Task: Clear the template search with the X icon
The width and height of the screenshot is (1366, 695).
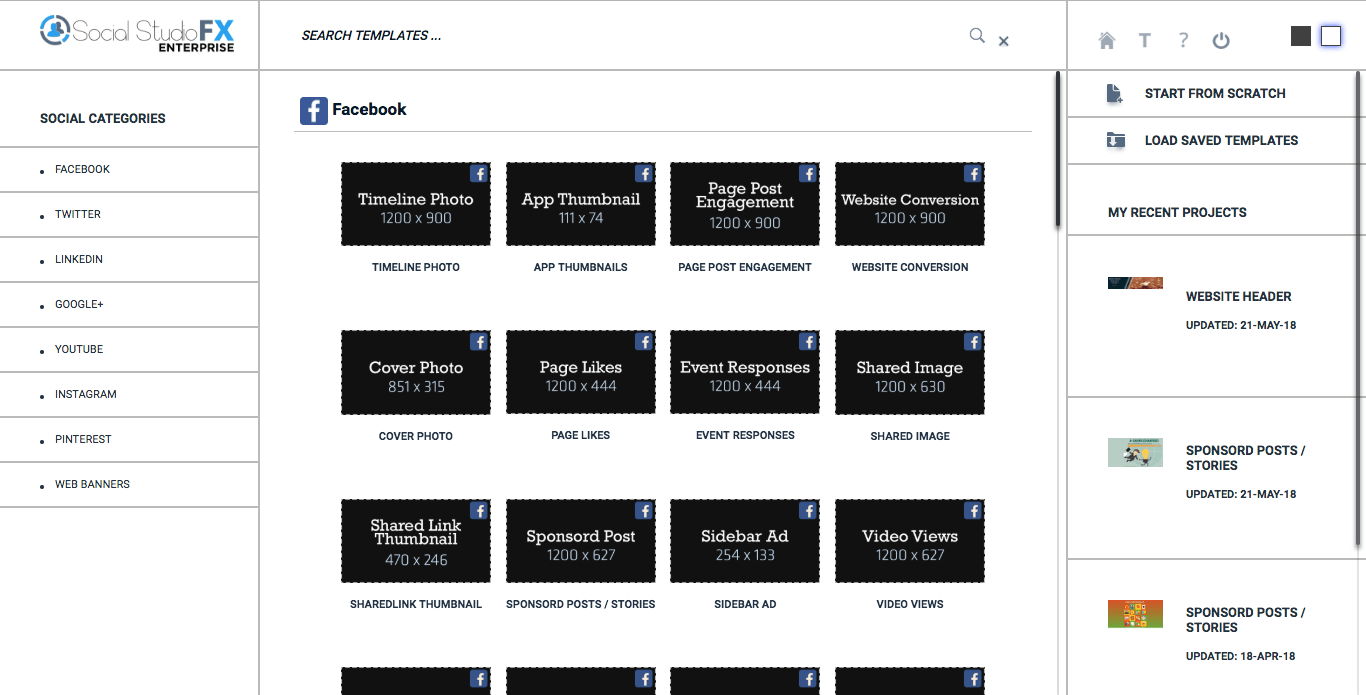Action: (x=1004, y=41)
